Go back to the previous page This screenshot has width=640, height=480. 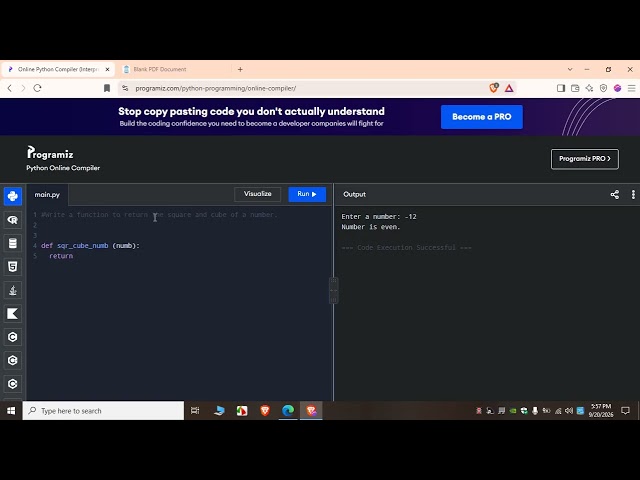pyautogui.click(x=10, y=88)
